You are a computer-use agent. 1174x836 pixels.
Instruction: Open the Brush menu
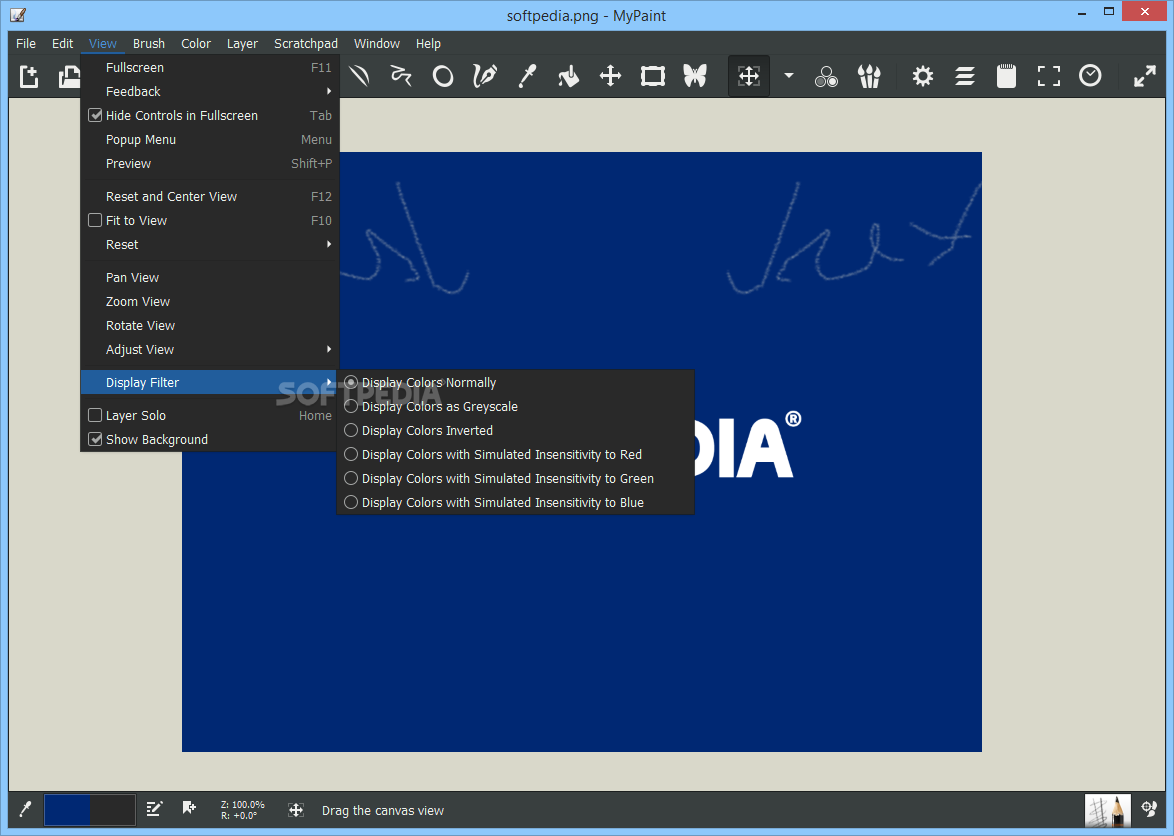pos(149,43)
